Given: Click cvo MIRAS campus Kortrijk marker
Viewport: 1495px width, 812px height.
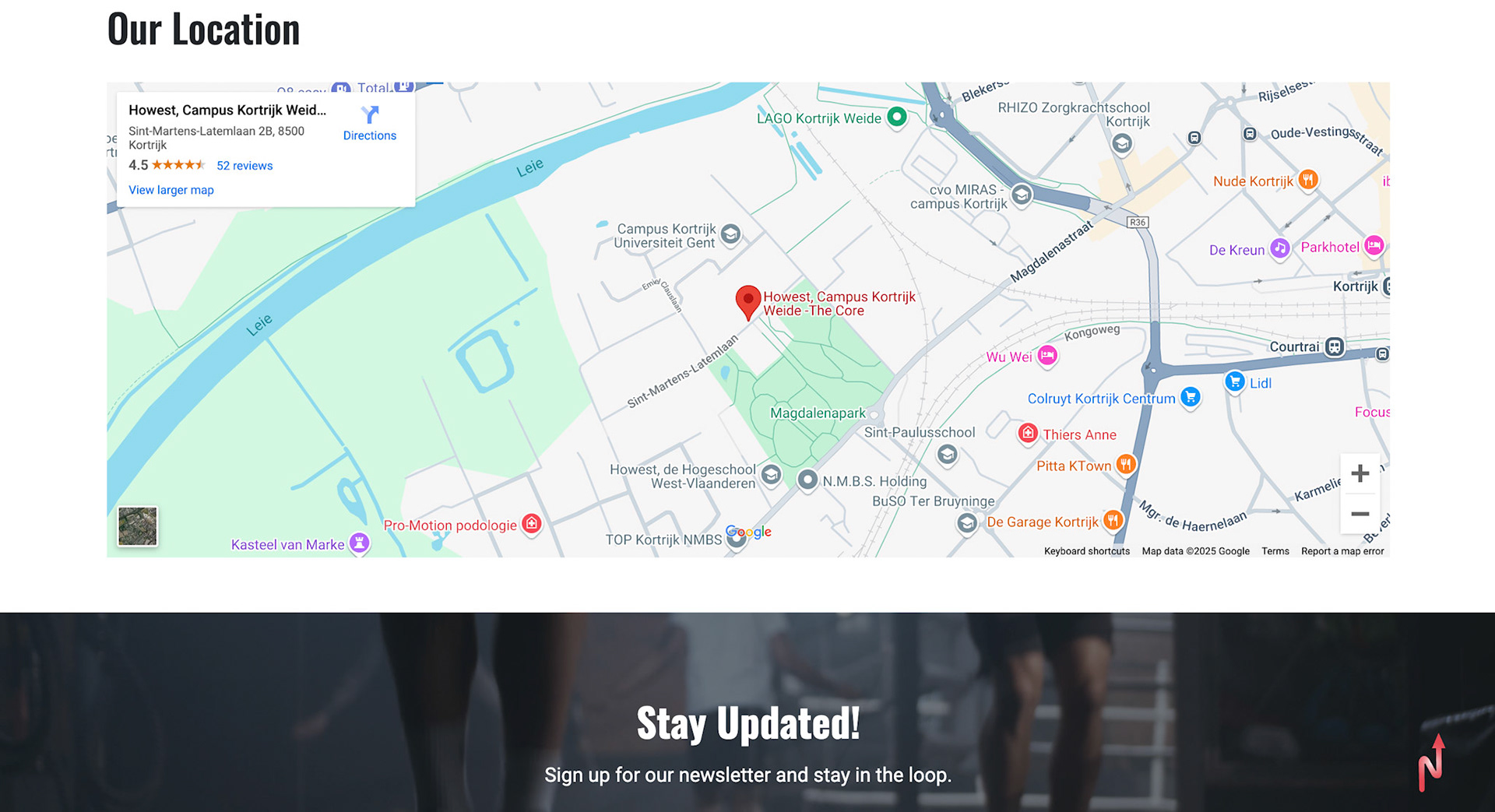Looking at the screenshot, I should 1022,195.
